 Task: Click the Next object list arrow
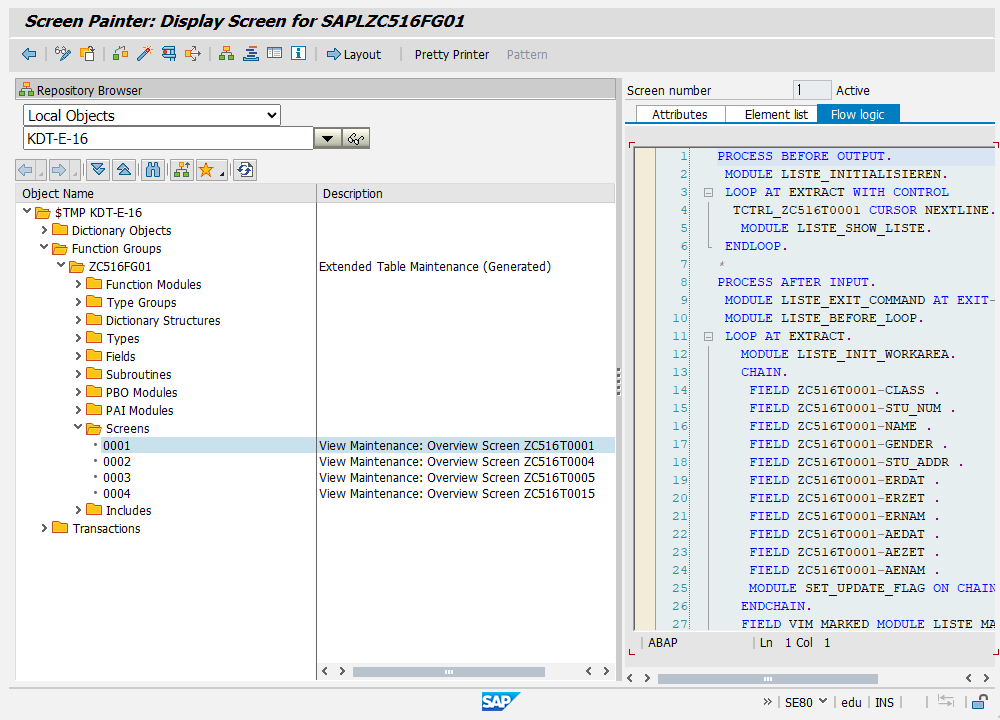pos(59,170)
